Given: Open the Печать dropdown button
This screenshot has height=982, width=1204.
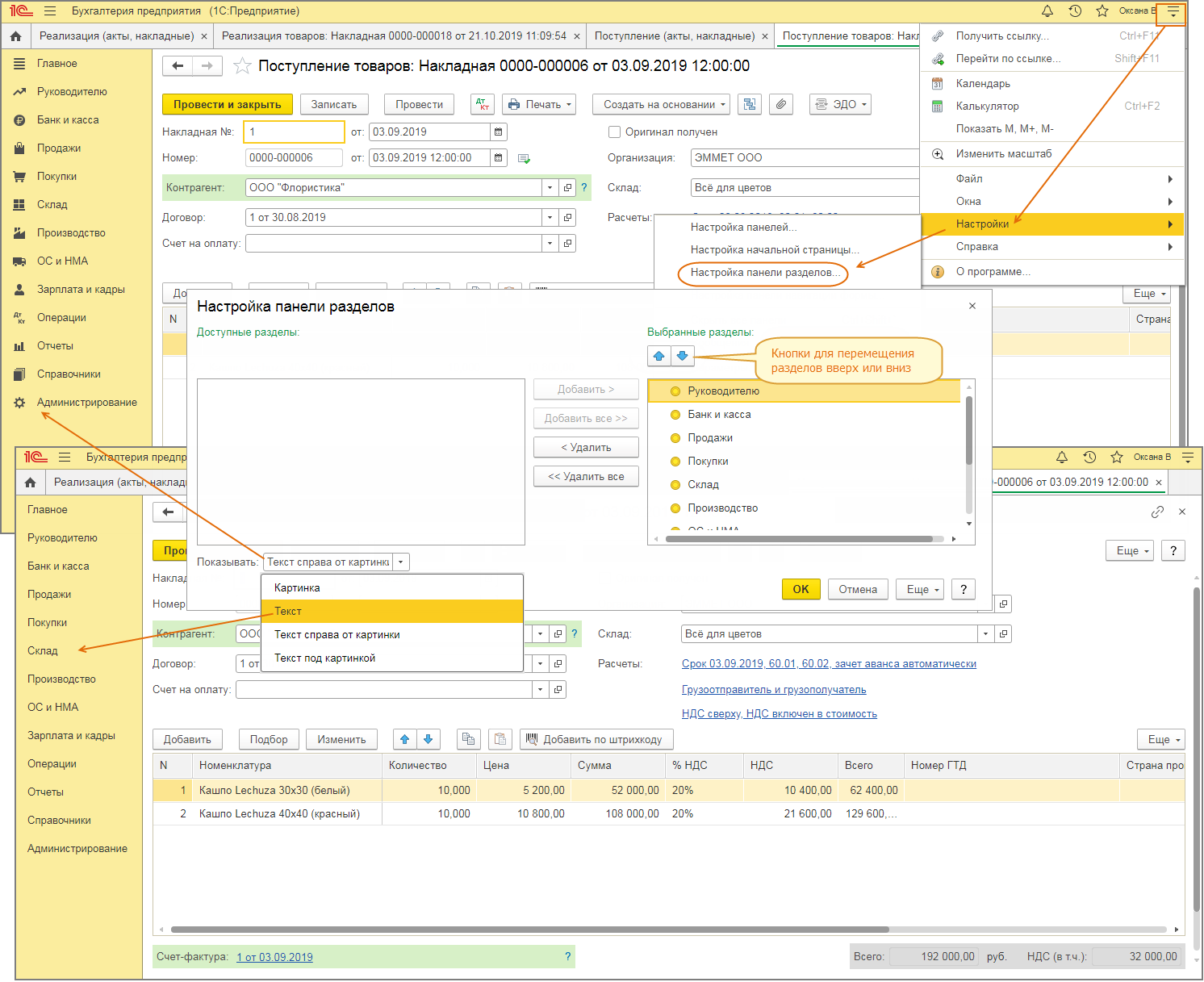Looking at the screenshot, I should [539, 105].
